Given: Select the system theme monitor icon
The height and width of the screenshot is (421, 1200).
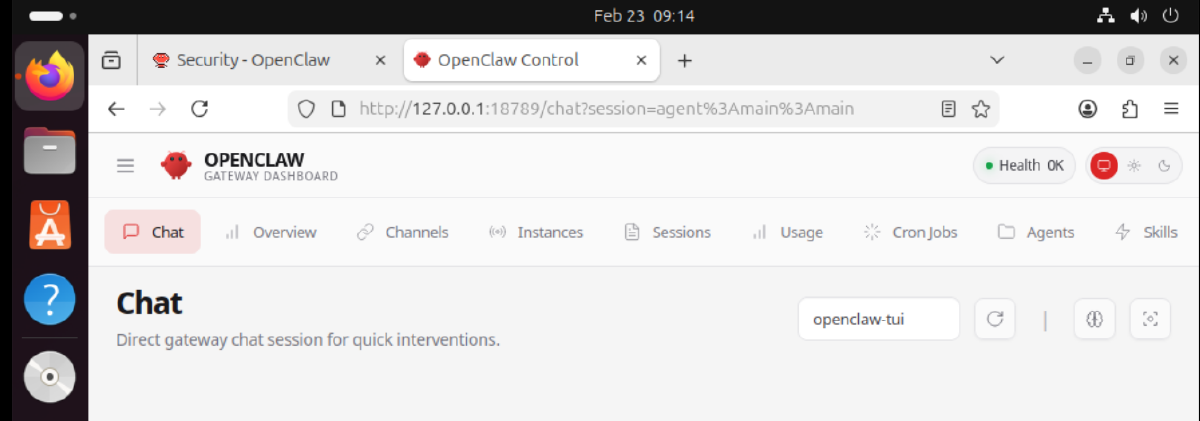Looking at the screenshot, I should [x=1104, y=165].
